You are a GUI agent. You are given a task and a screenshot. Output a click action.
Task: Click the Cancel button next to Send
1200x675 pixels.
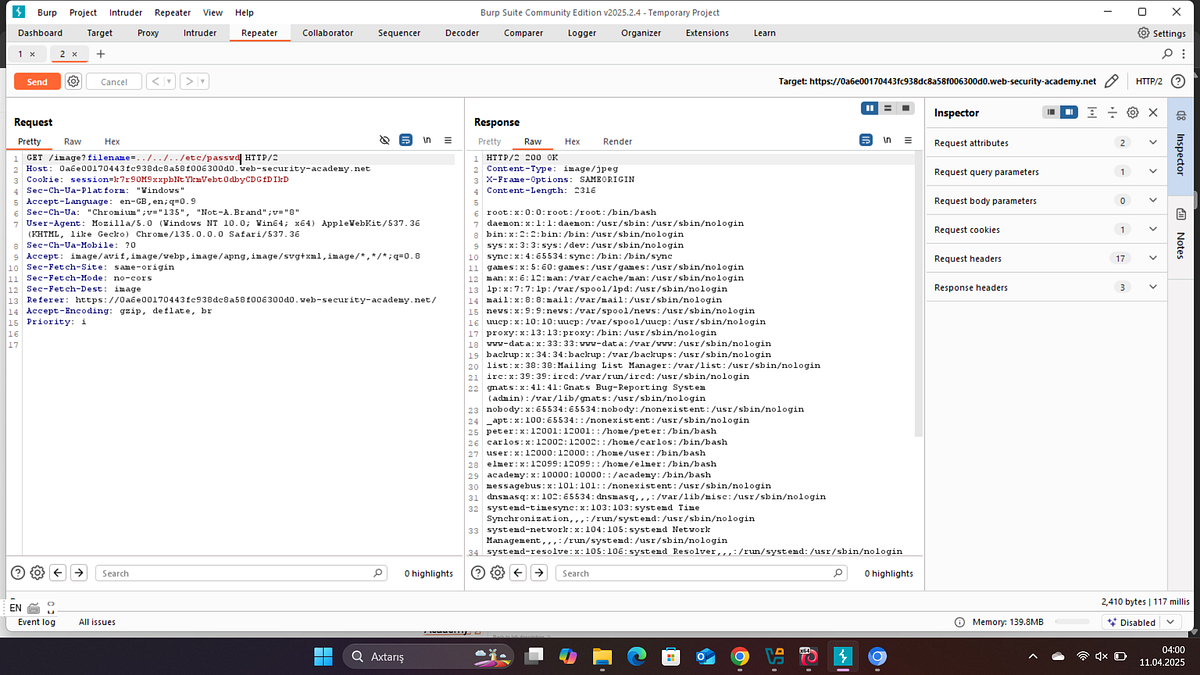coord(113,81)
